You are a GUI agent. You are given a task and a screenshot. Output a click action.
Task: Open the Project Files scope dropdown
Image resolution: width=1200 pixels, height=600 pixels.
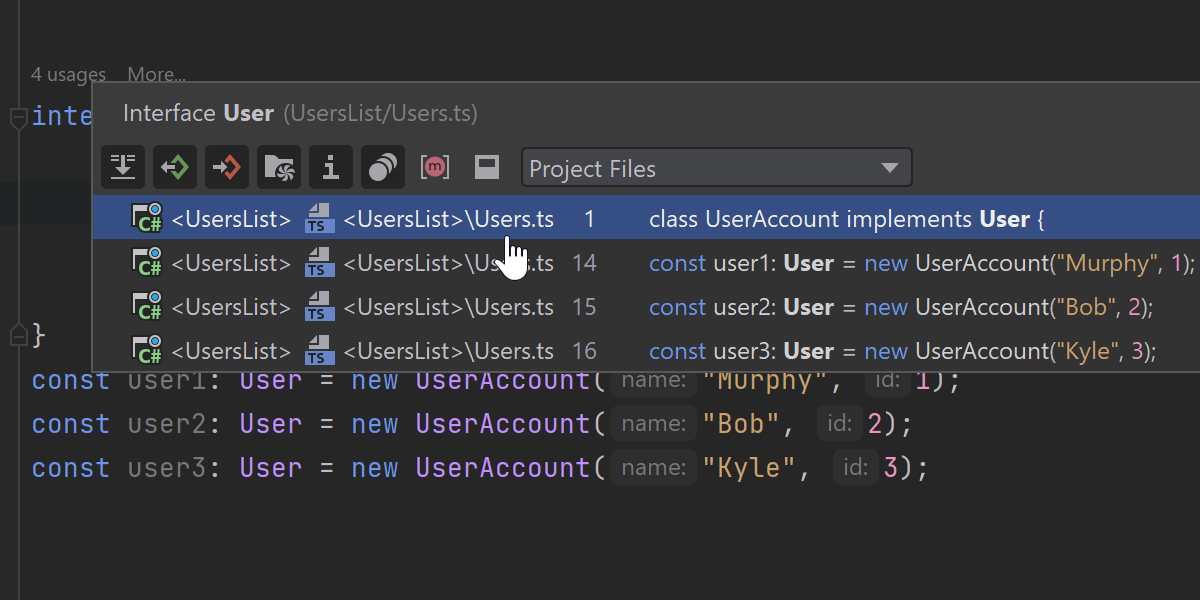[716, 168]
